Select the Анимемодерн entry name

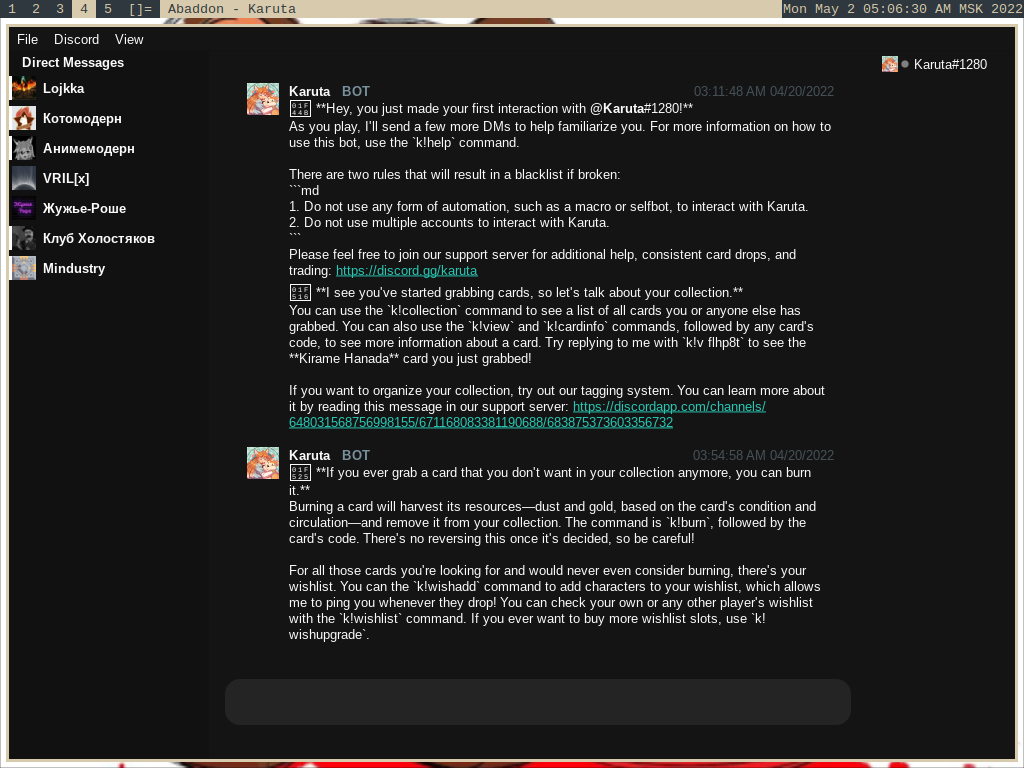(x=89, y=149)
